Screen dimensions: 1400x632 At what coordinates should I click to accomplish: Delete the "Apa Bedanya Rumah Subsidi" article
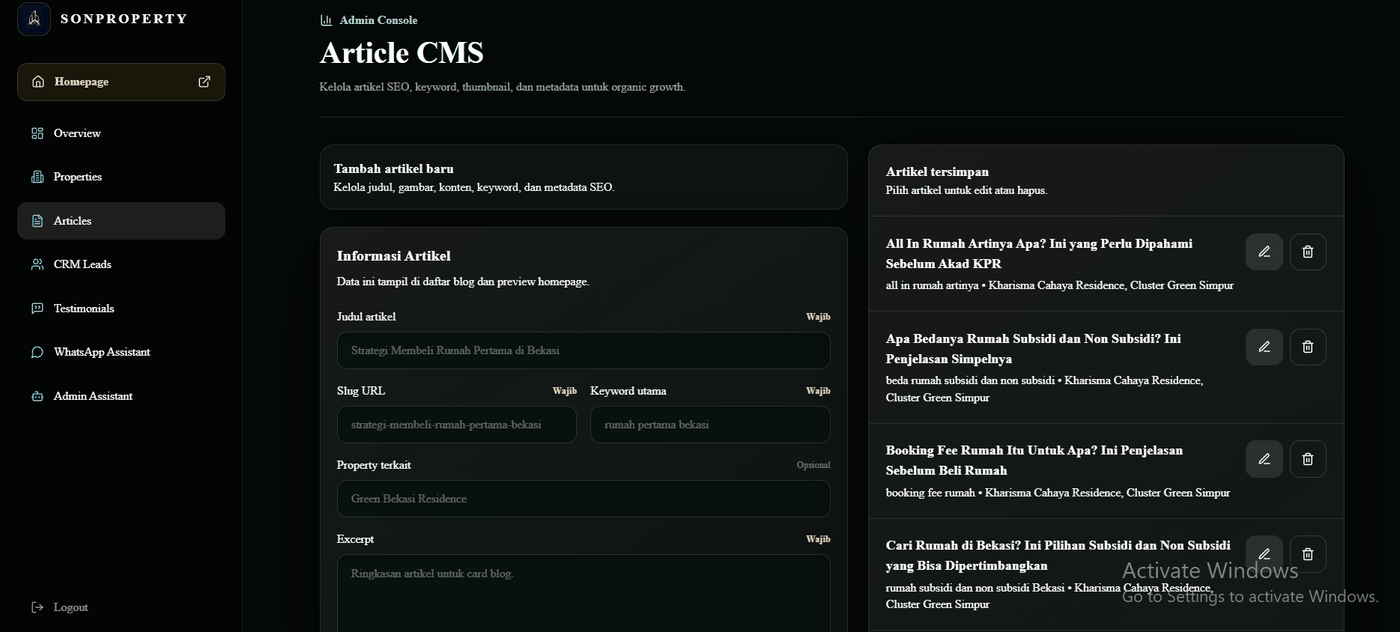point(1308,347)
